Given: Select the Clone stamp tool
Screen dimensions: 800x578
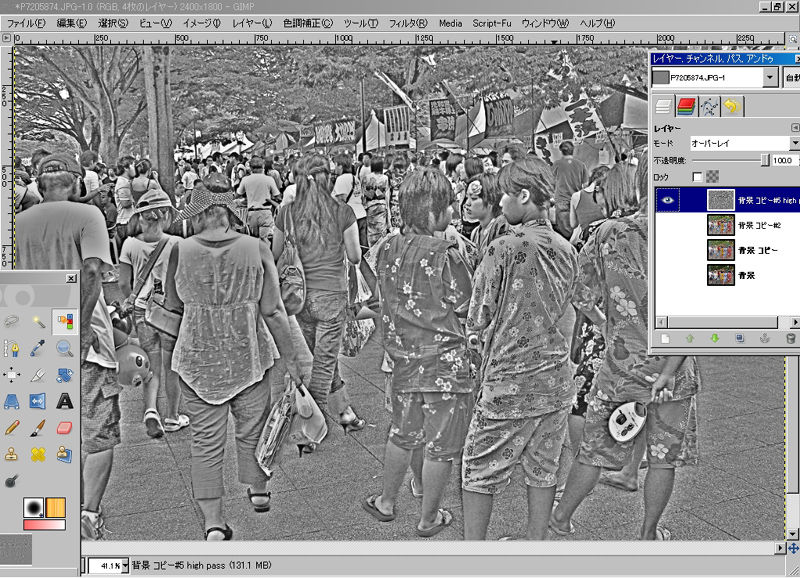Looking at the screenshot, I should click(11, 454).
